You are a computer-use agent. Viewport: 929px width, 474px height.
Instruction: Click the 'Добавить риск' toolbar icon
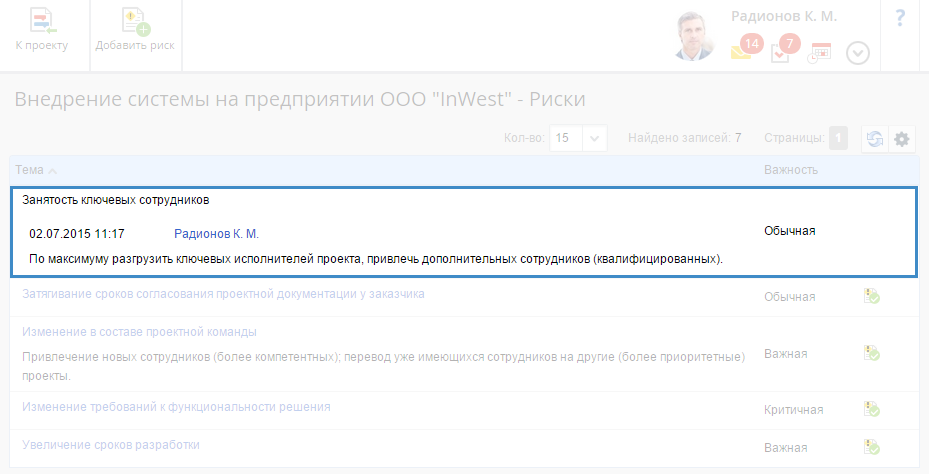point(134,22)
